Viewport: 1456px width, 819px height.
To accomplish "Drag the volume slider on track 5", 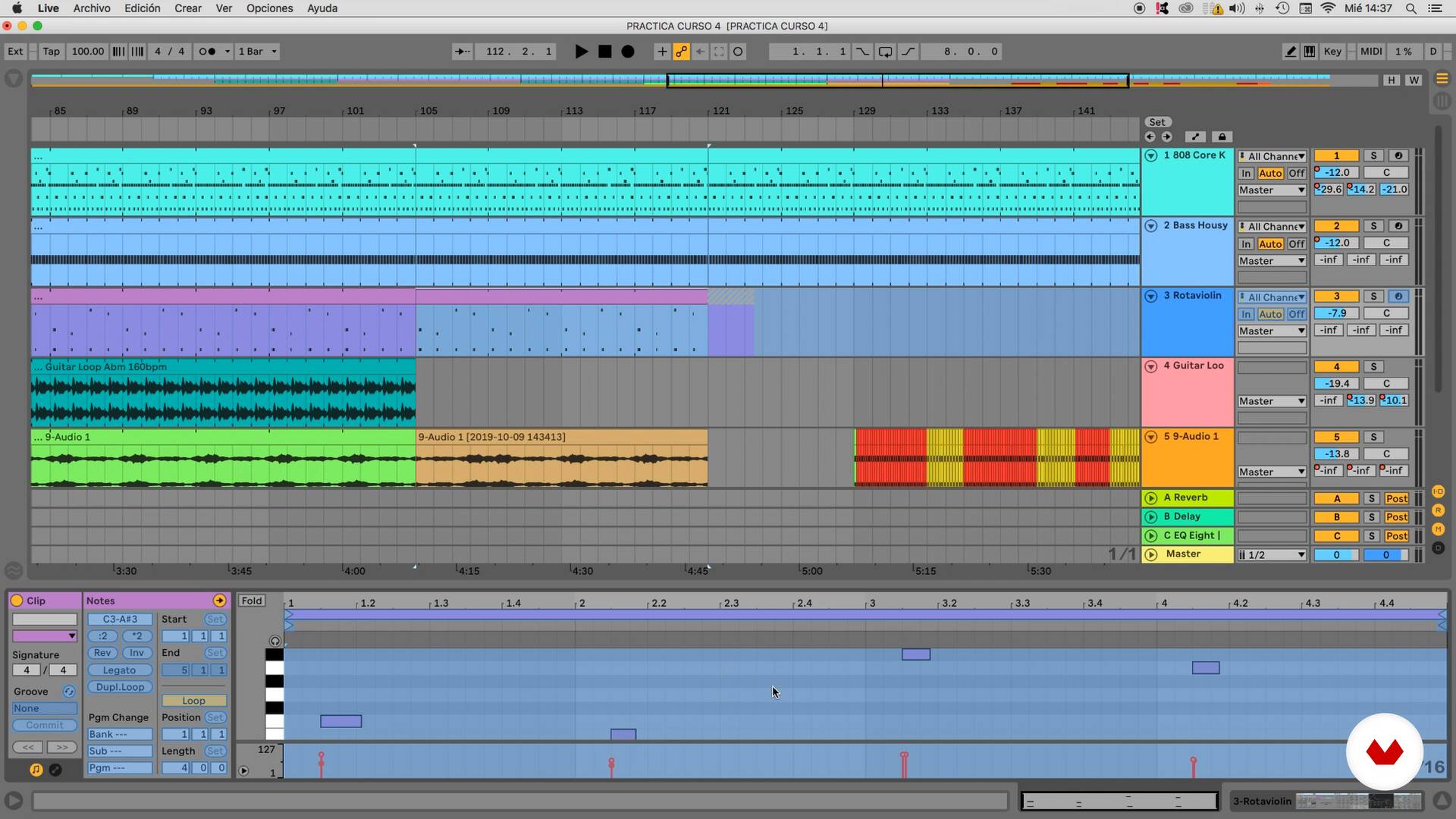I will [1336, 453].
